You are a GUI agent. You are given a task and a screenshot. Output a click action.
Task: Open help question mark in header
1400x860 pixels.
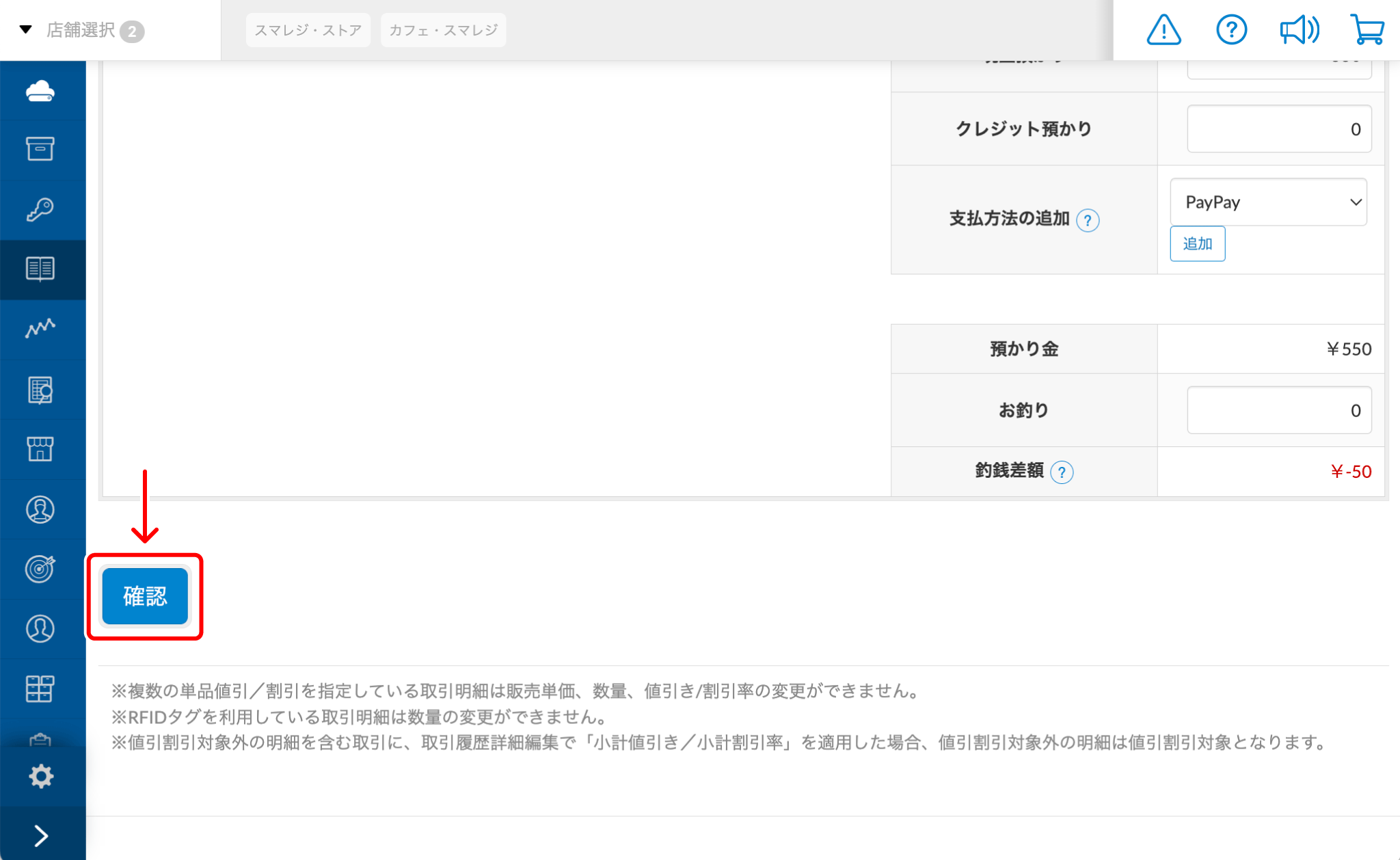pyautogui.click(x=1231, y=30)
